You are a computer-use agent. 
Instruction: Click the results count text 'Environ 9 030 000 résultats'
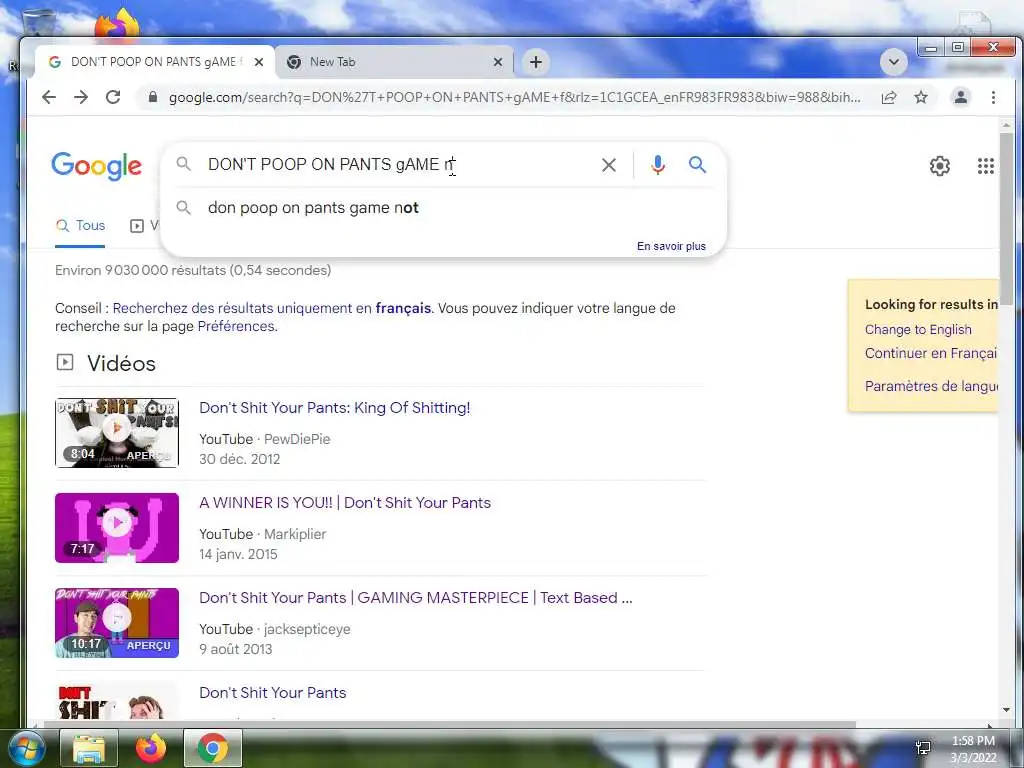click(x=193, y=270)
